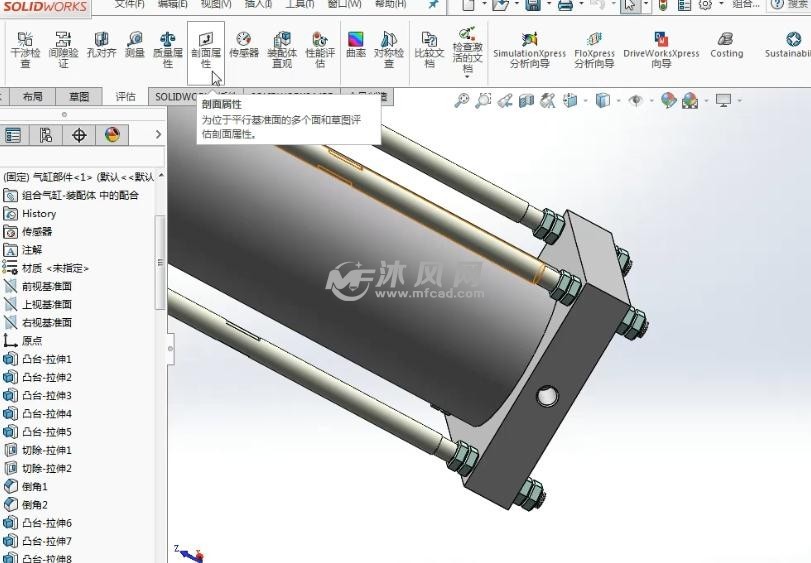
Task: Open DisplayManager tab
Action: [112, 135]
